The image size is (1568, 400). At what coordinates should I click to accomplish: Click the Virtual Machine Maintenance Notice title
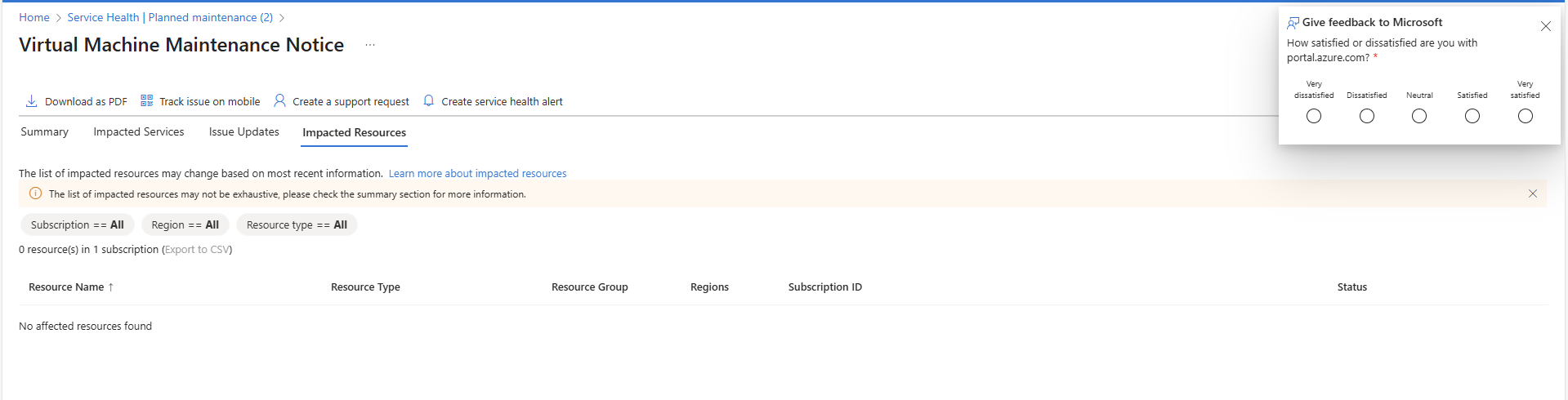tap(181, 45)
